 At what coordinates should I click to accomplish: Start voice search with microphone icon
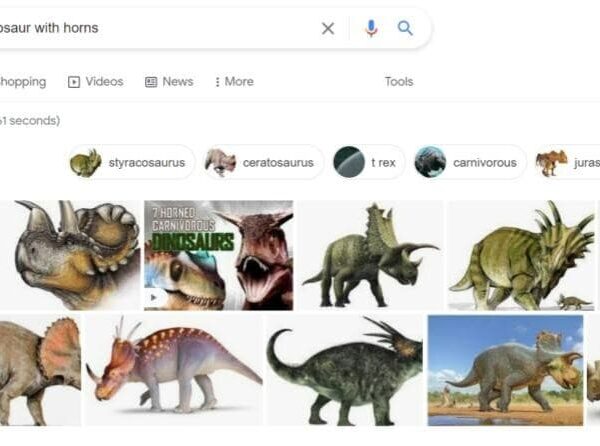tap(371, 28)
